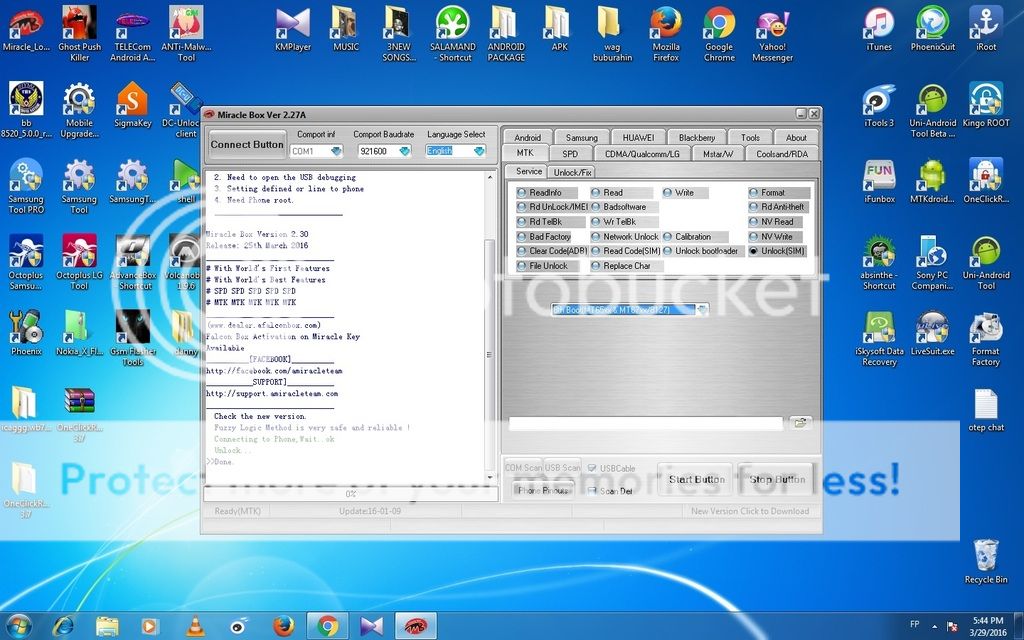
Task: Open PhoenixSuit from the desktop
Action: pos(932,22)
